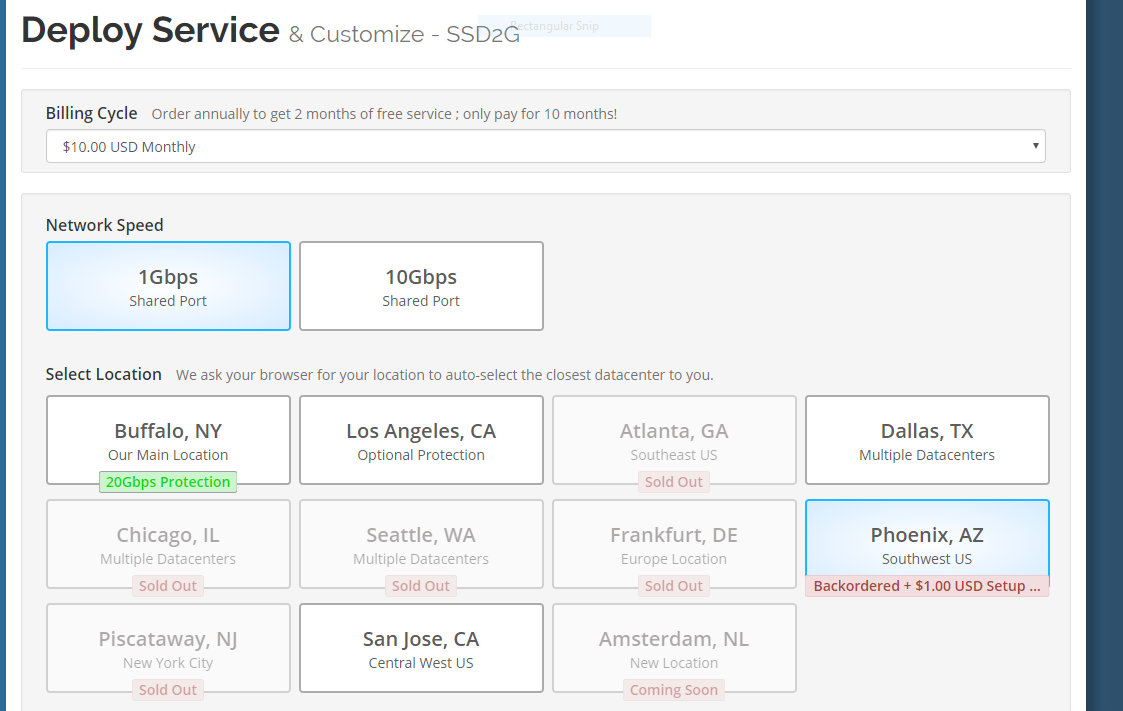
Task: Open the Billing Cycle dropdown
Action: click(x=545, y=146)
